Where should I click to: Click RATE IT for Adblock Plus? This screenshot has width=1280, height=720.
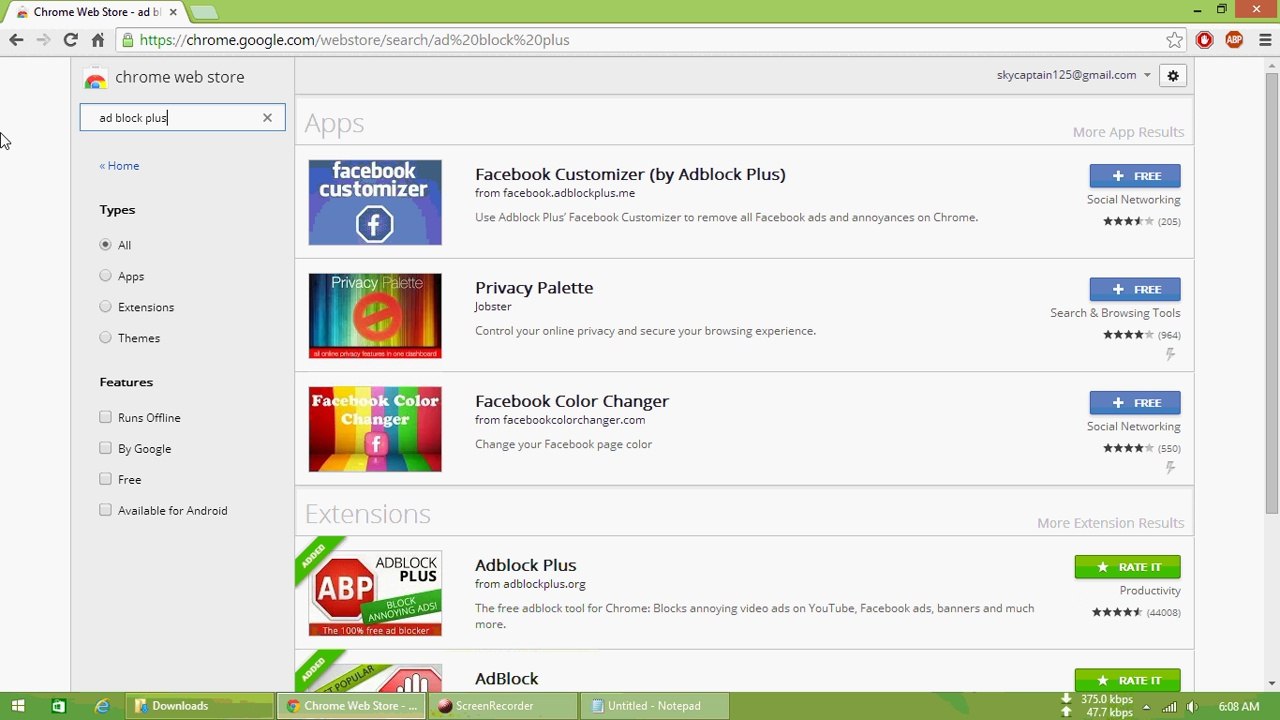tap(1128, 567)
